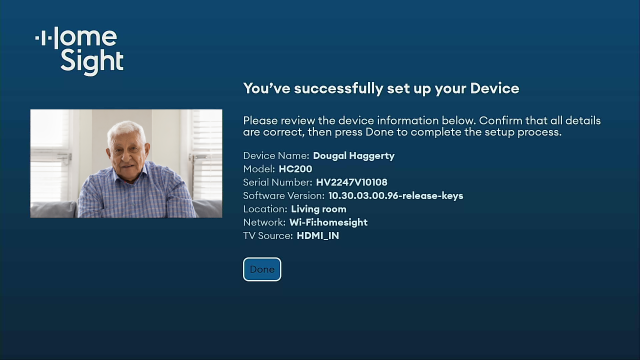The height and width of the screenshot is (360, 640).
Task: Click software version '10.30.03.00.96-release-keys'
Action: (x=396, y=196)
